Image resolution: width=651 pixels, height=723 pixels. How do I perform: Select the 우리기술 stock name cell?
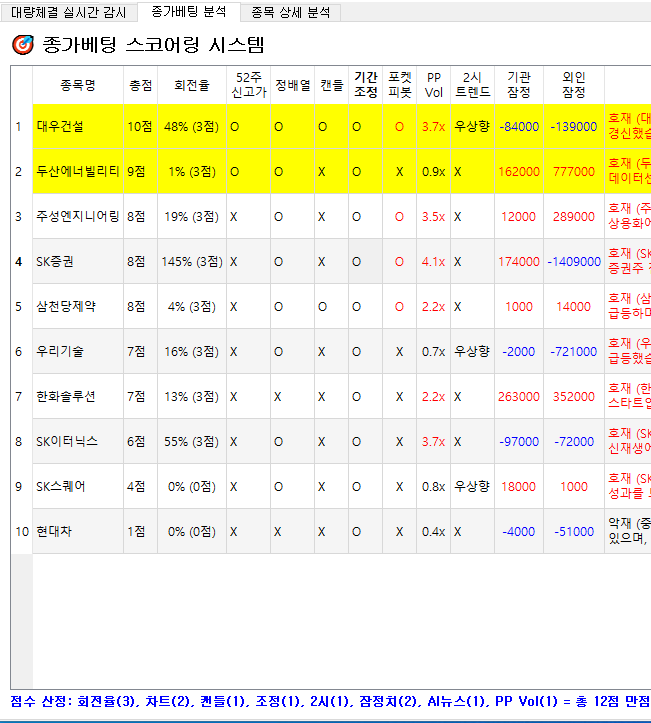coord(78,351)
